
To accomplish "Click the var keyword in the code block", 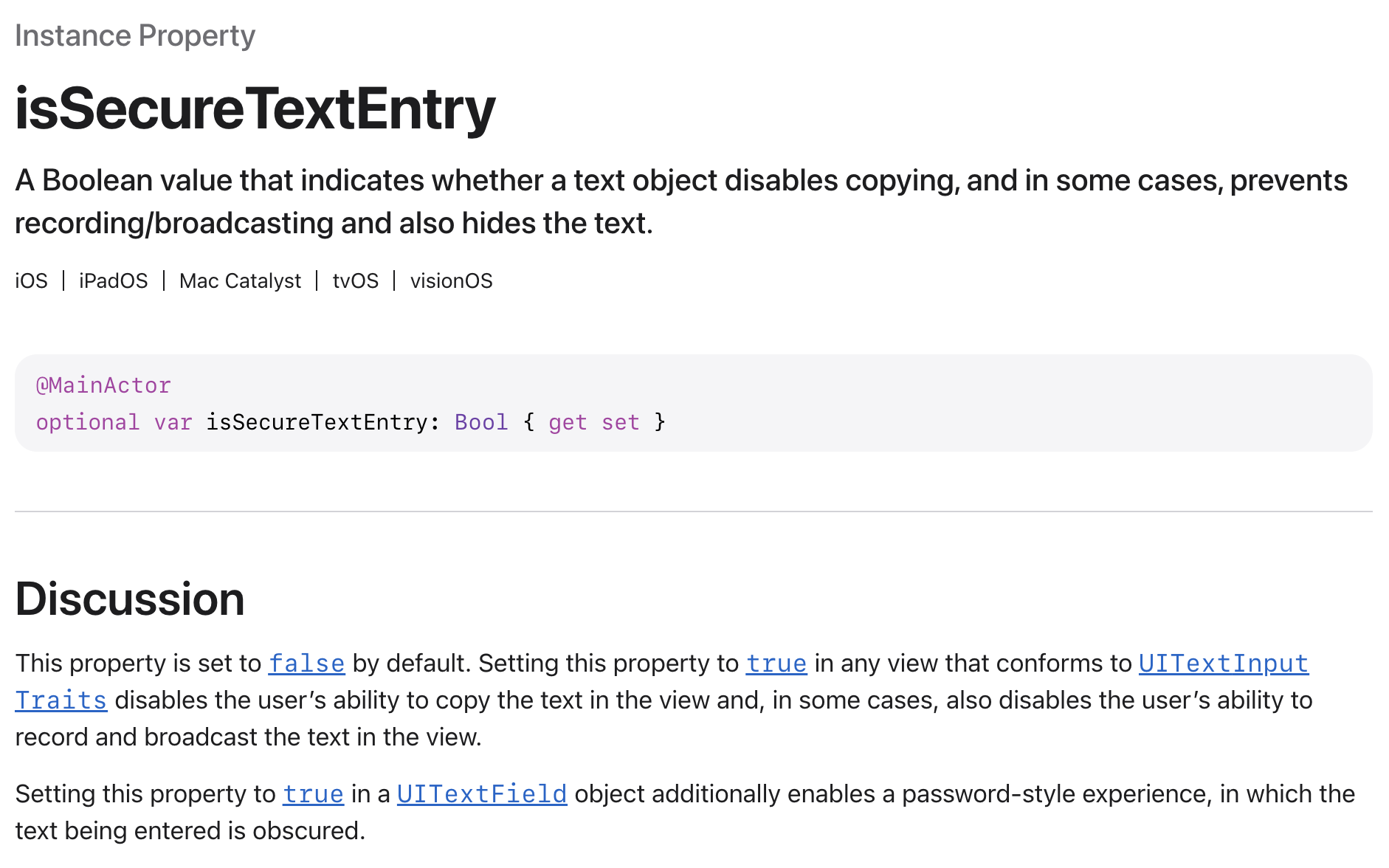I will (173, 422).
